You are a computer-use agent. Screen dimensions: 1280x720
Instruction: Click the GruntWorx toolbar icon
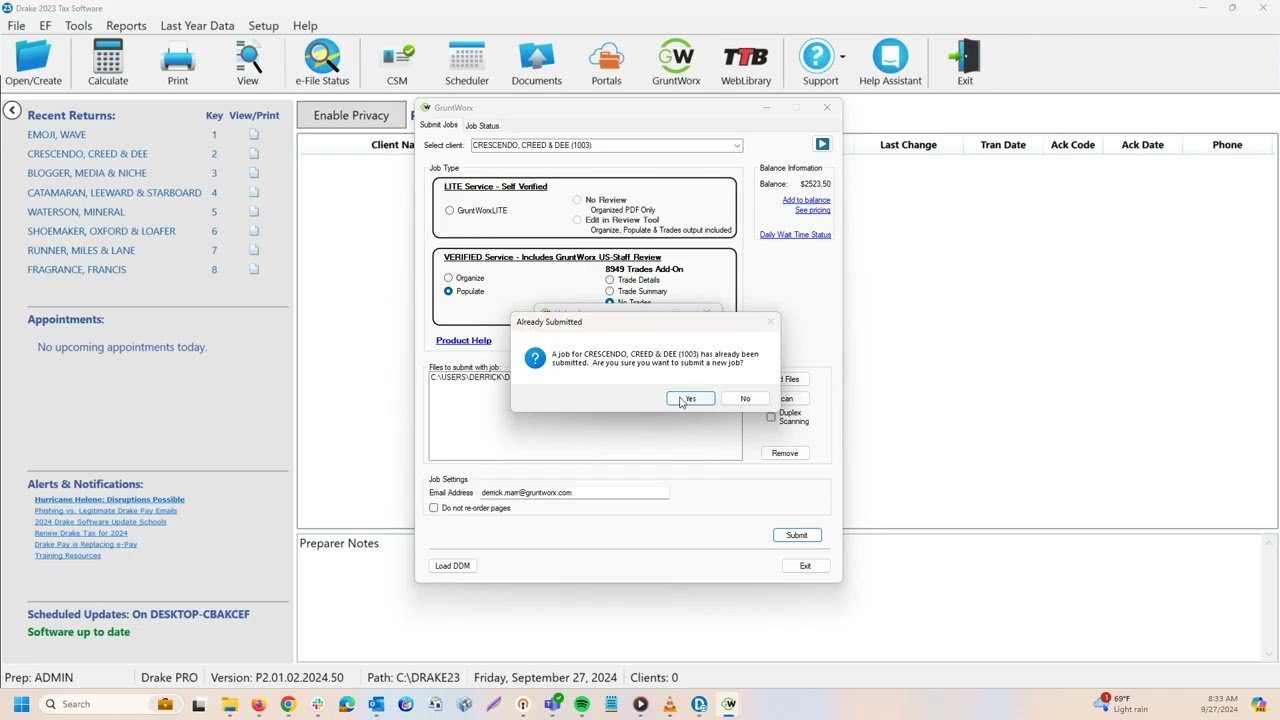[676, 62]
